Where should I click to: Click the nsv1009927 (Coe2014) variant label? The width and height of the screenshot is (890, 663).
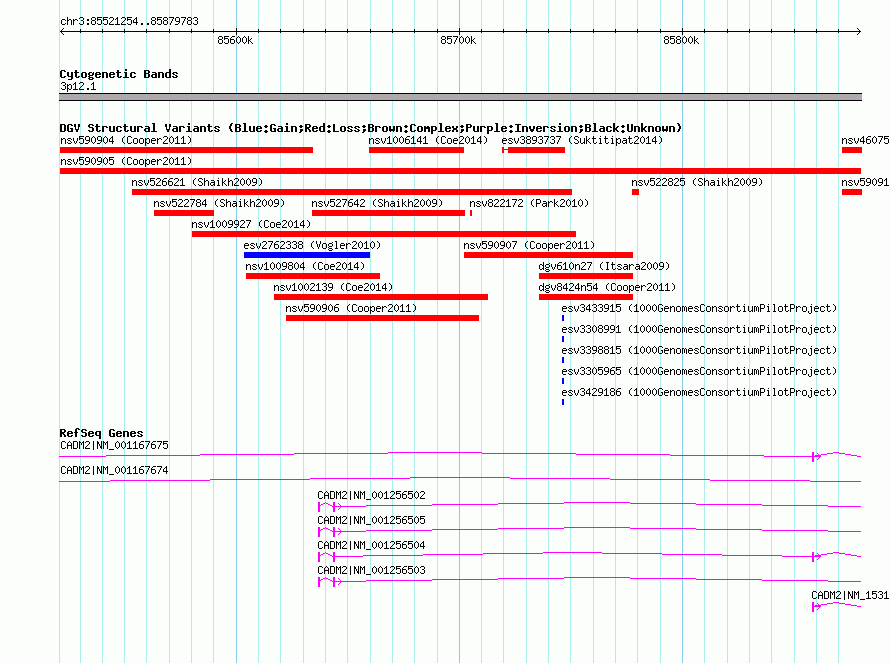(x=251, y=224)
